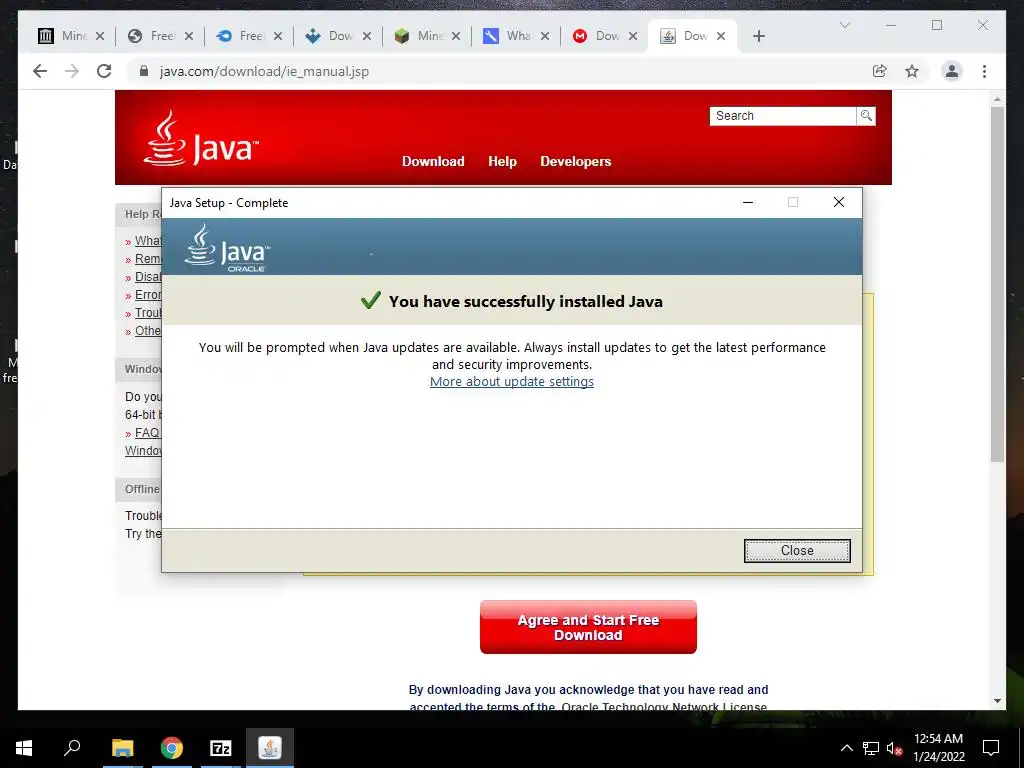Screen dimensions: 1024x768
Task: Click the Chrome forward arrow
Action: pos(72,71)
